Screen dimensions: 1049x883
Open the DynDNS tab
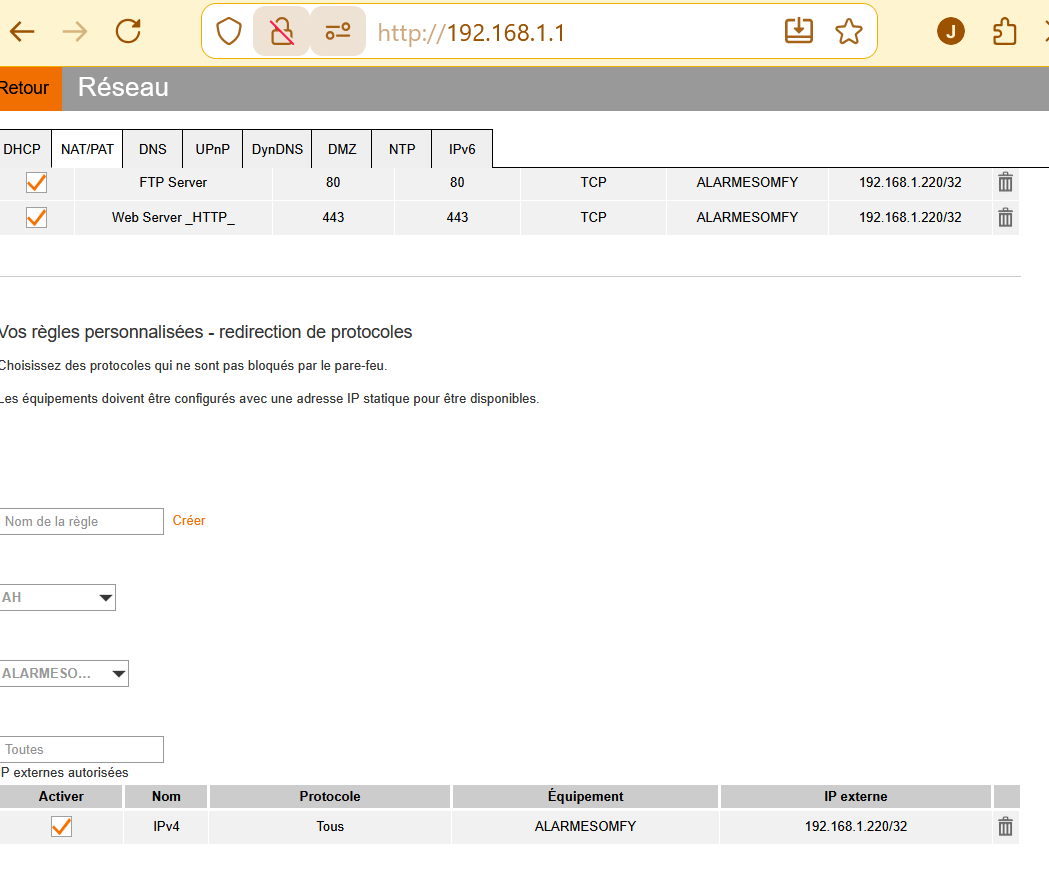coord(277,149)
